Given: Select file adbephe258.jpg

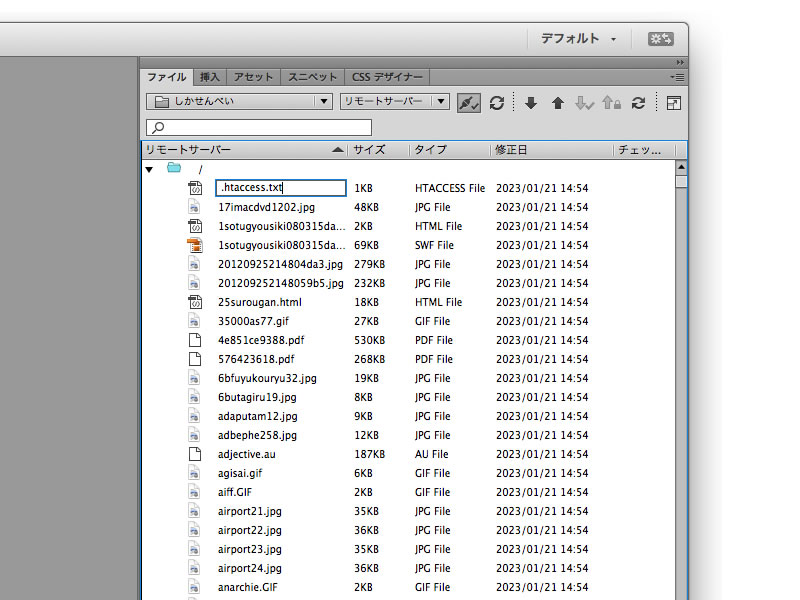Looking at the screenshot, I should tap(257, 435).
